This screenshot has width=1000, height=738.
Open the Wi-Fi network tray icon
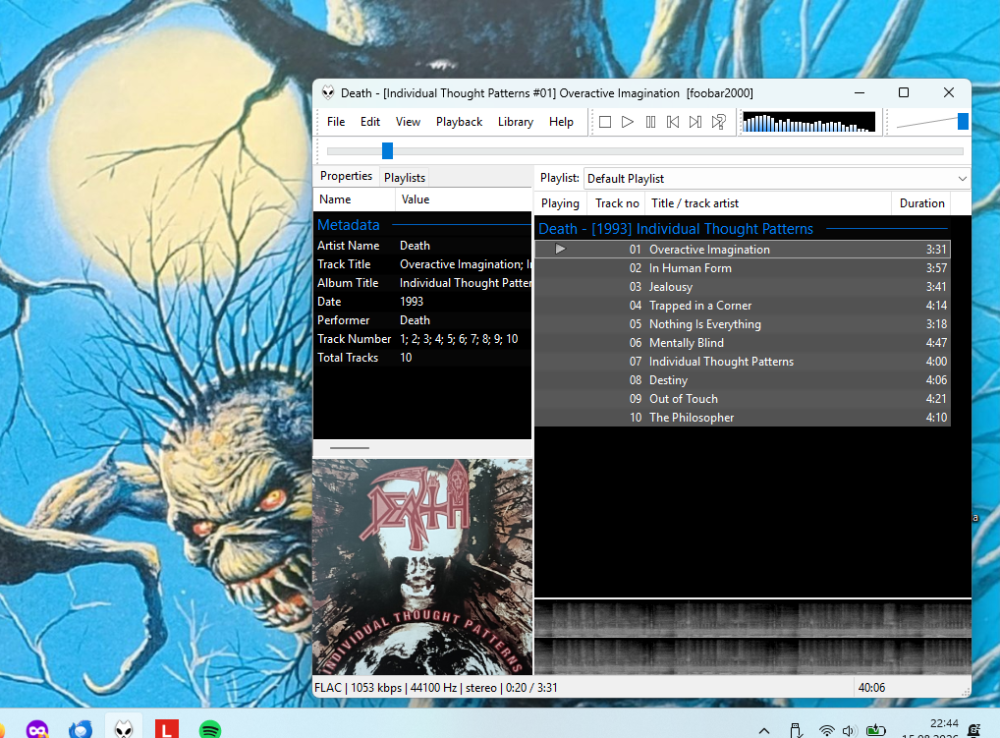click(x=827, y=730)
